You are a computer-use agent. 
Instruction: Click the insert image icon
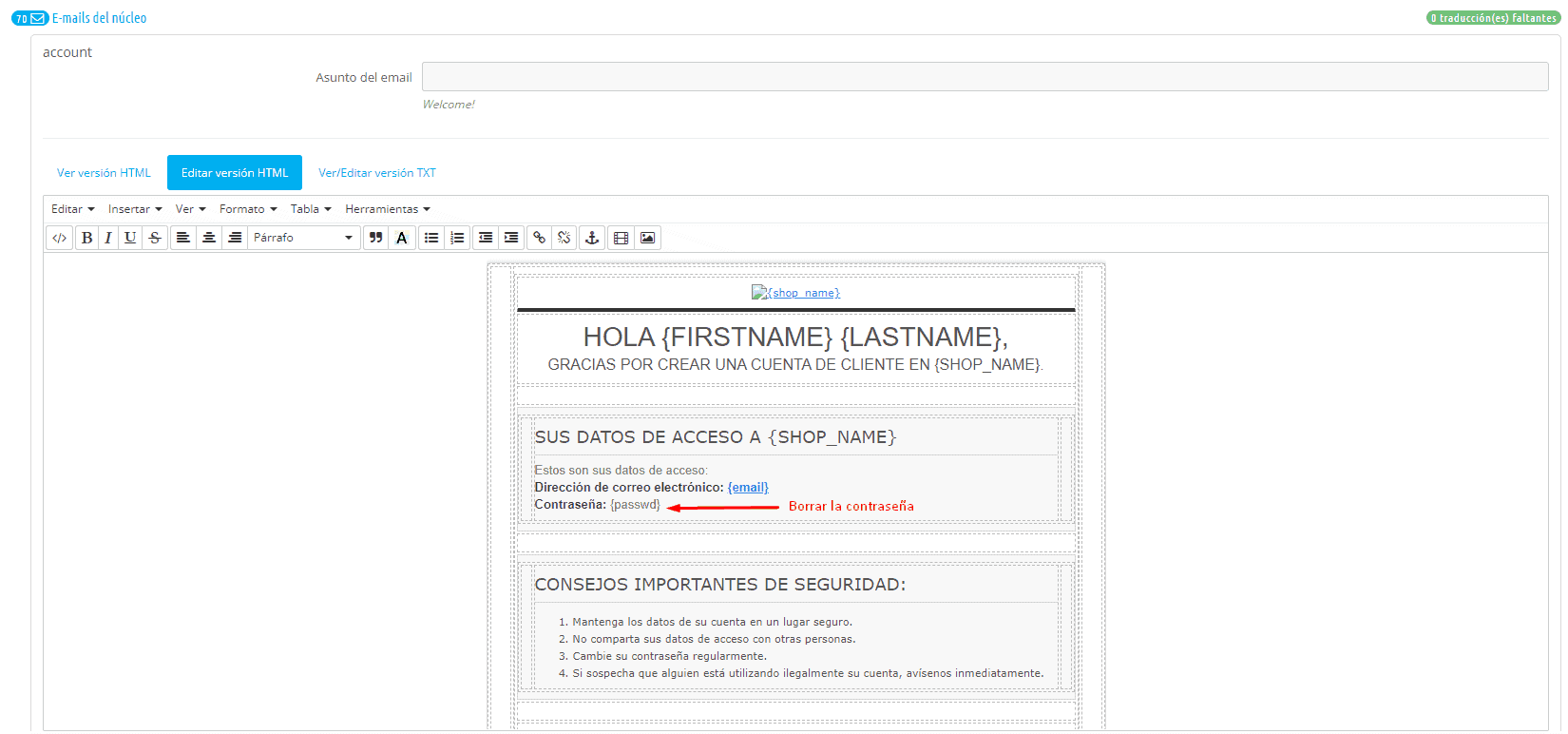click(x=647, y=238)
